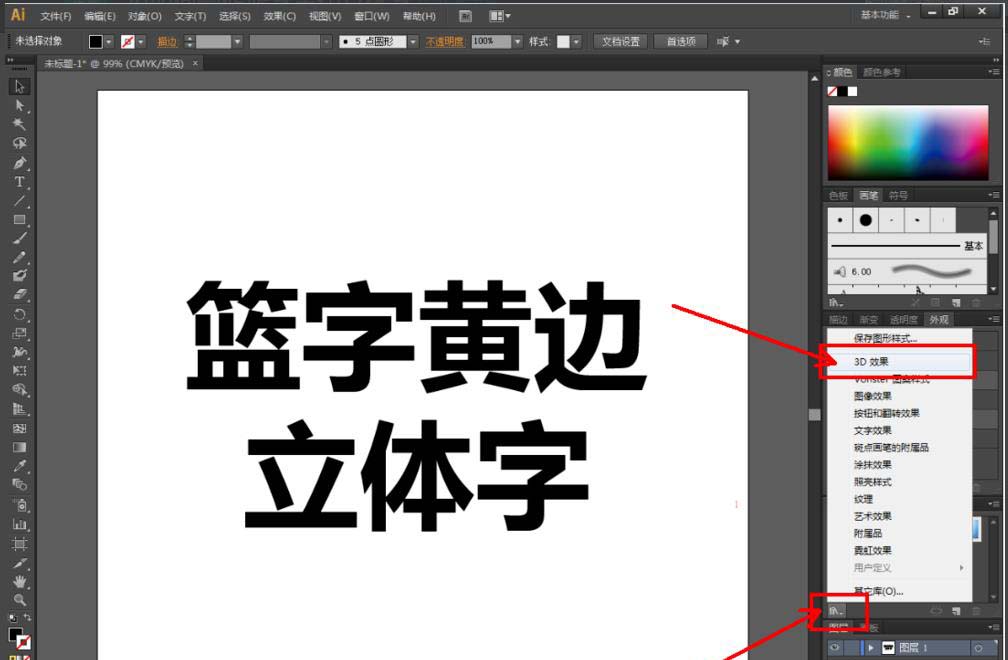Click the 不透明度 opacity link

pyautogui.click(x=444, y=42)
